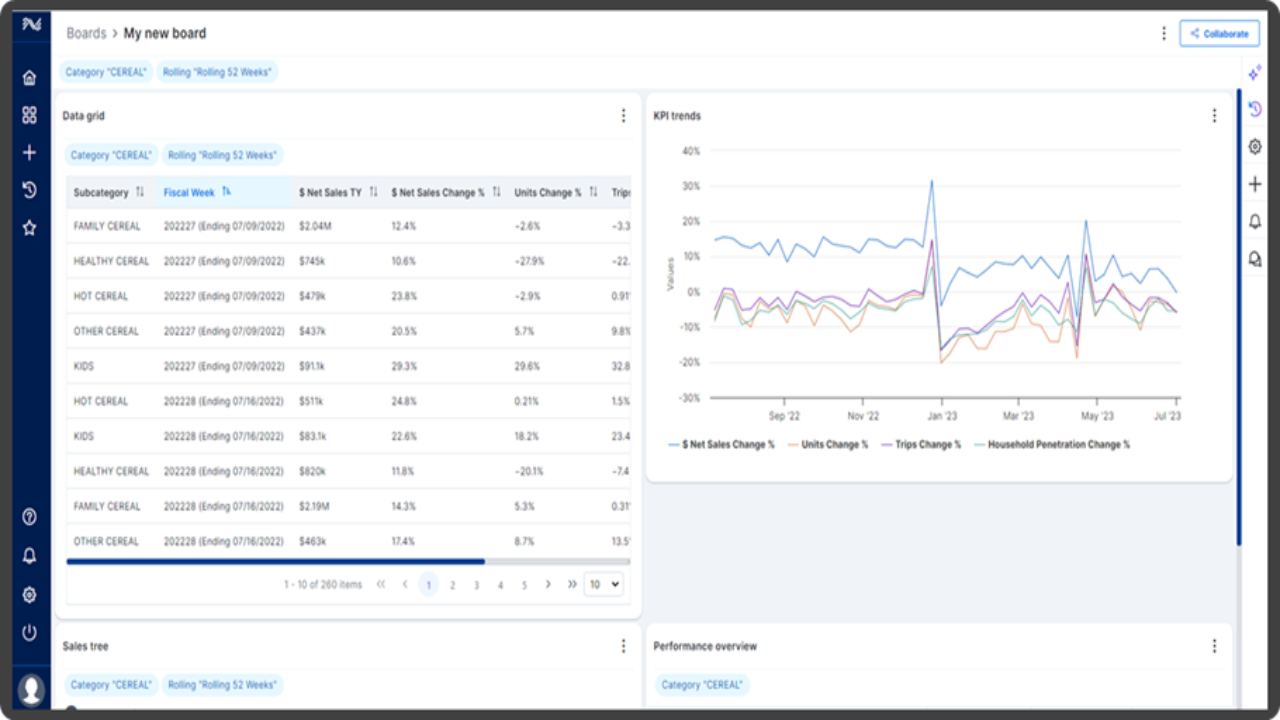Toggle $ Net Sales Change % legend series
The image size is (1280, 720).
(721, 444)
